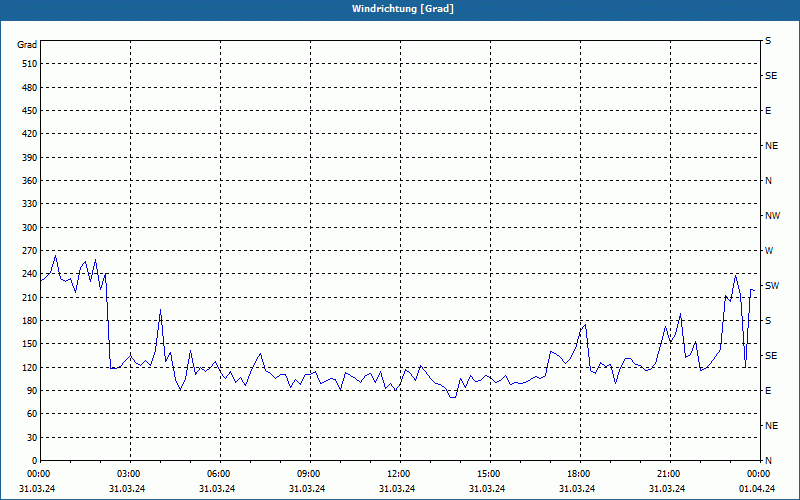Select the 510 y-axis value

click(30, 64)
